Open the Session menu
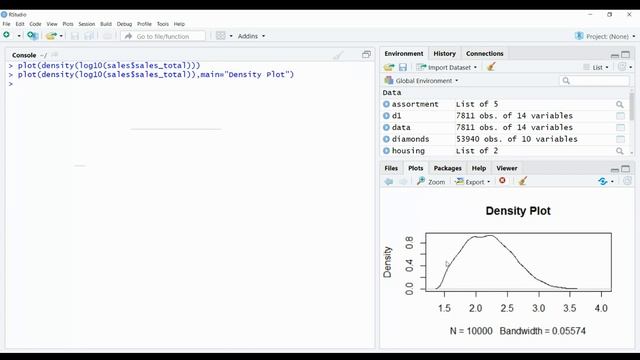Image resolution: width=640 pixels, height=360 pixels. pos(87,24)
